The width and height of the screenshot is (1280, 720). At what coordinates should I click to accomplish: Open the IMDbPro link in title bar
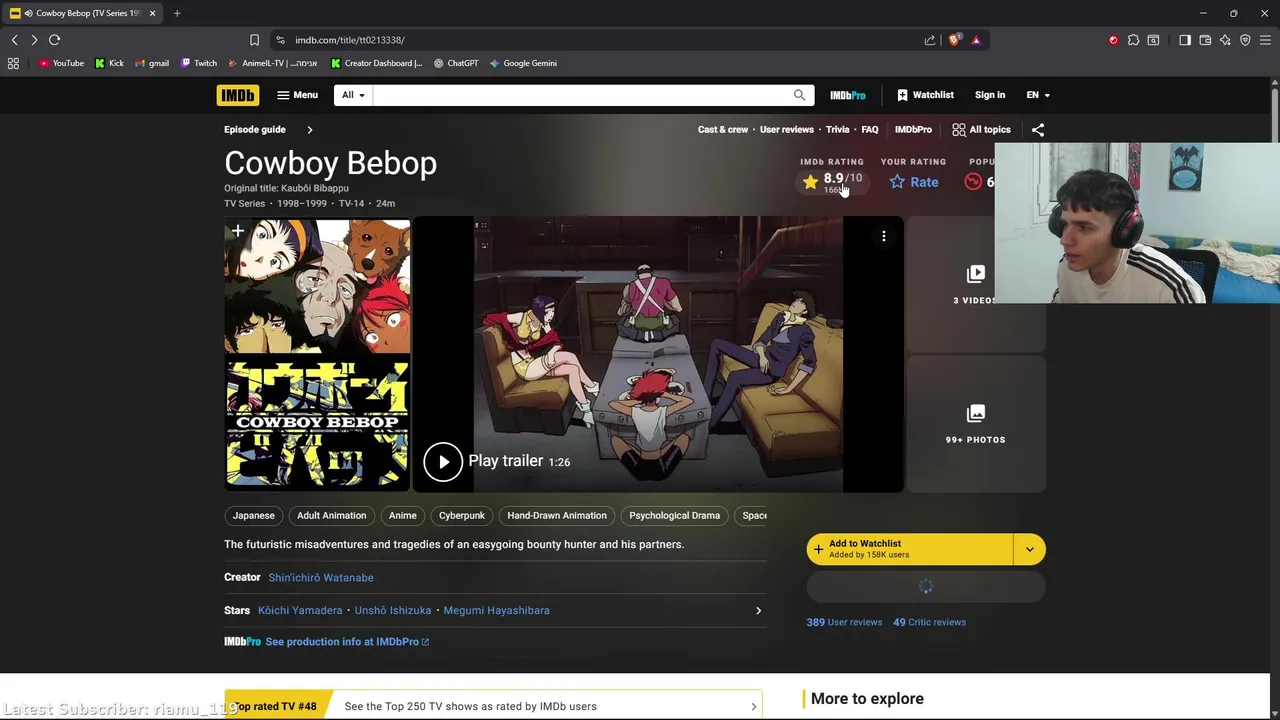pos(913,129)
